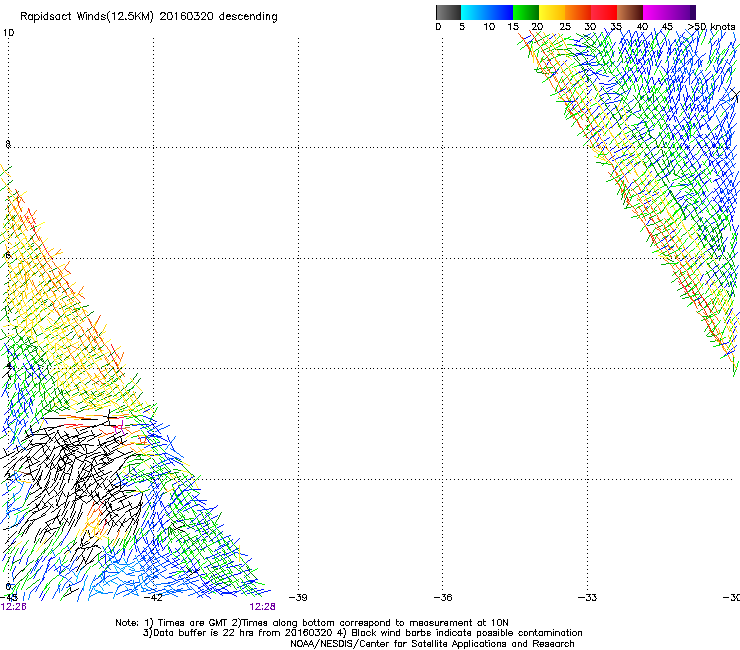Select the dark purple >50 knots color segment
Screen dimensions: 740x650
(693, 12)
